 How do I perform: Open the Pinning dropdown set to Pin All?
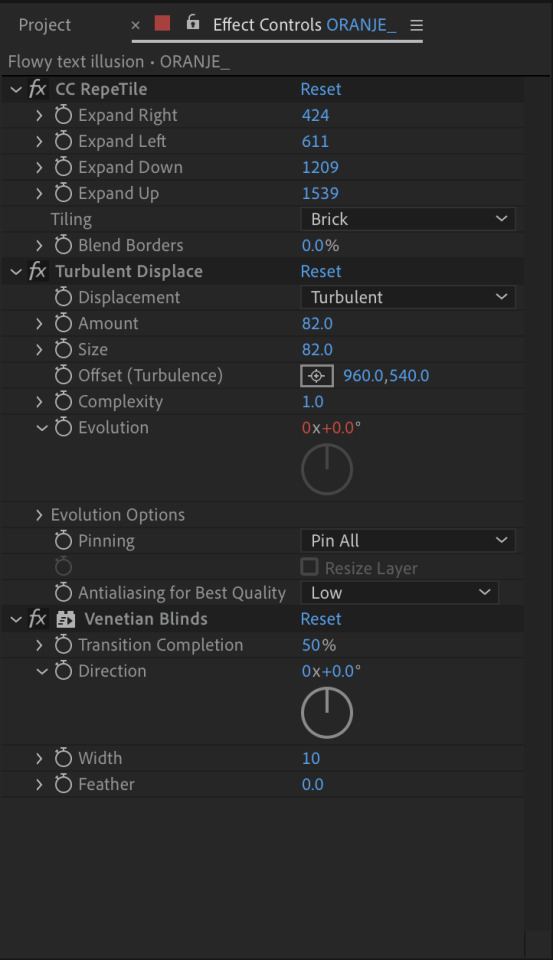click(x=408, y=541)
